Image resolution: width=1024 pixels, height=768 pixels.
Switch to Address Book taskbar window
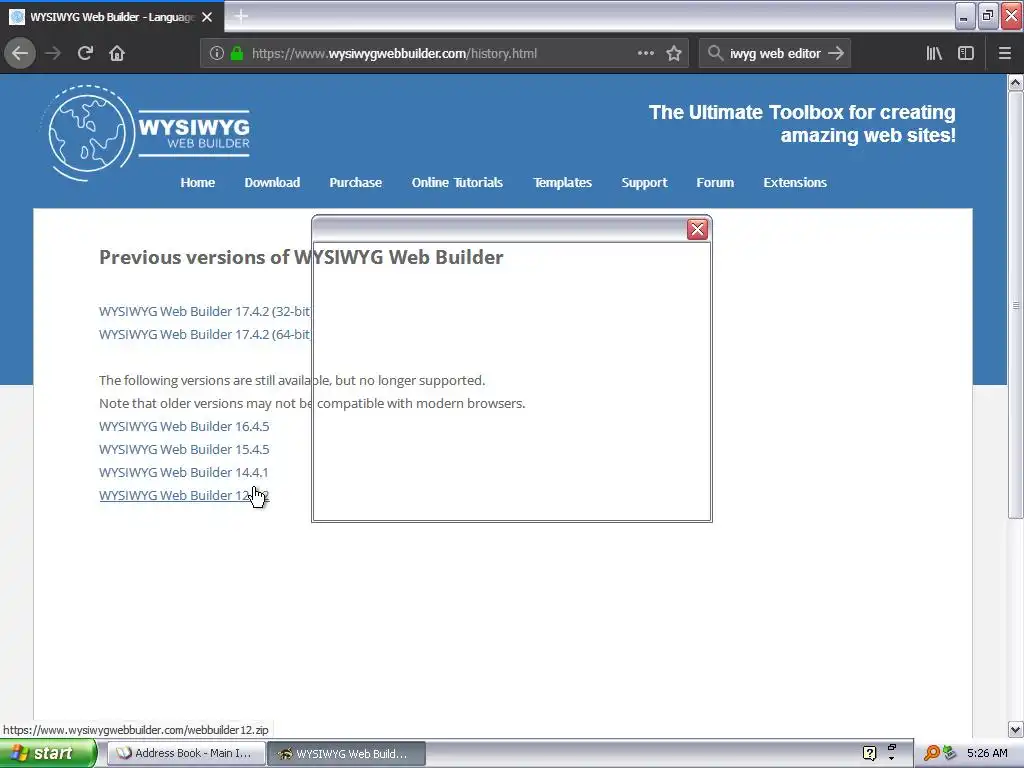186,753
